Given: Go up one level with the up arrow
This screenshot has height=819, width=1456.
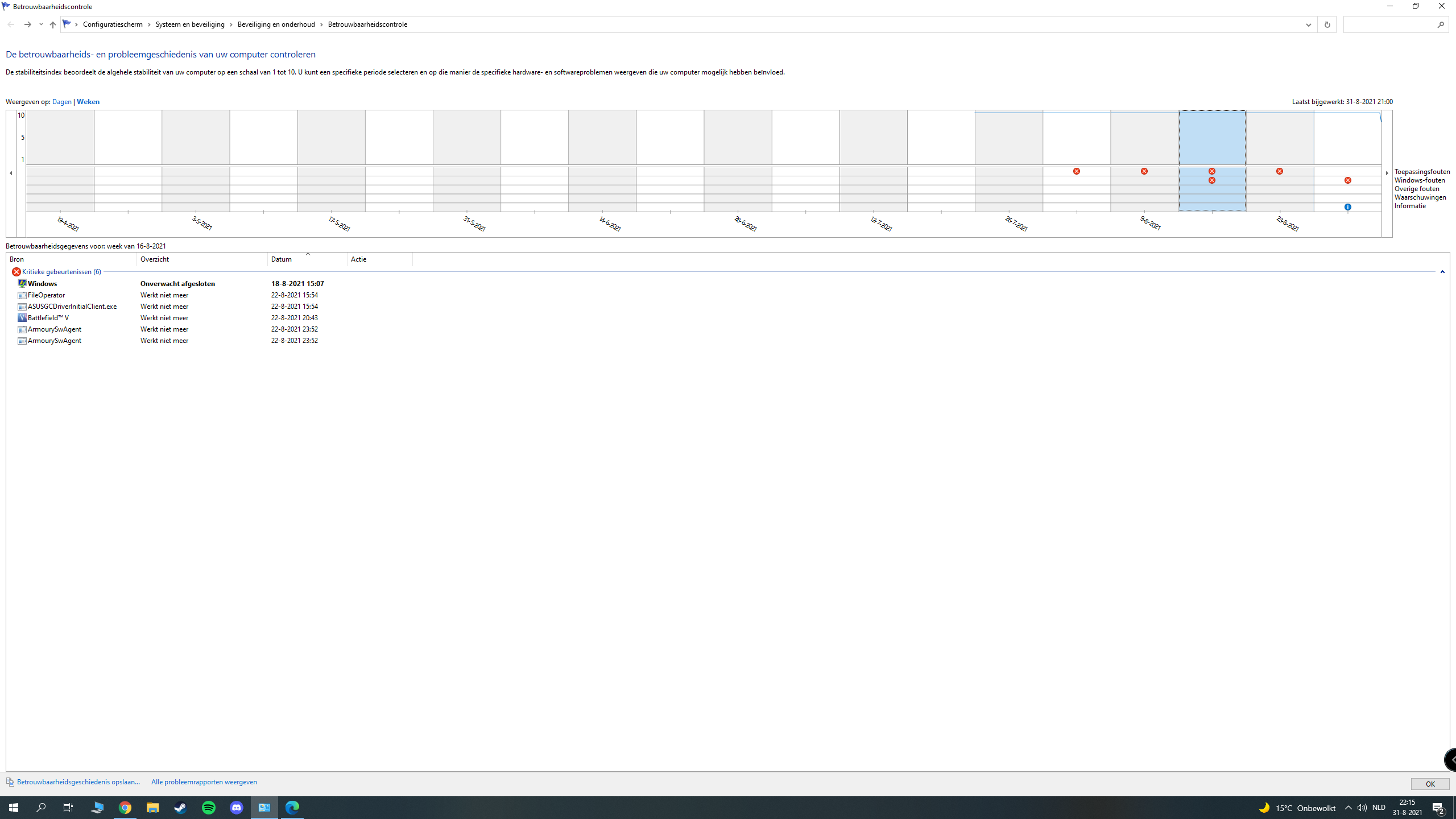Looking at the screenshot, I should tap(52, 24).
